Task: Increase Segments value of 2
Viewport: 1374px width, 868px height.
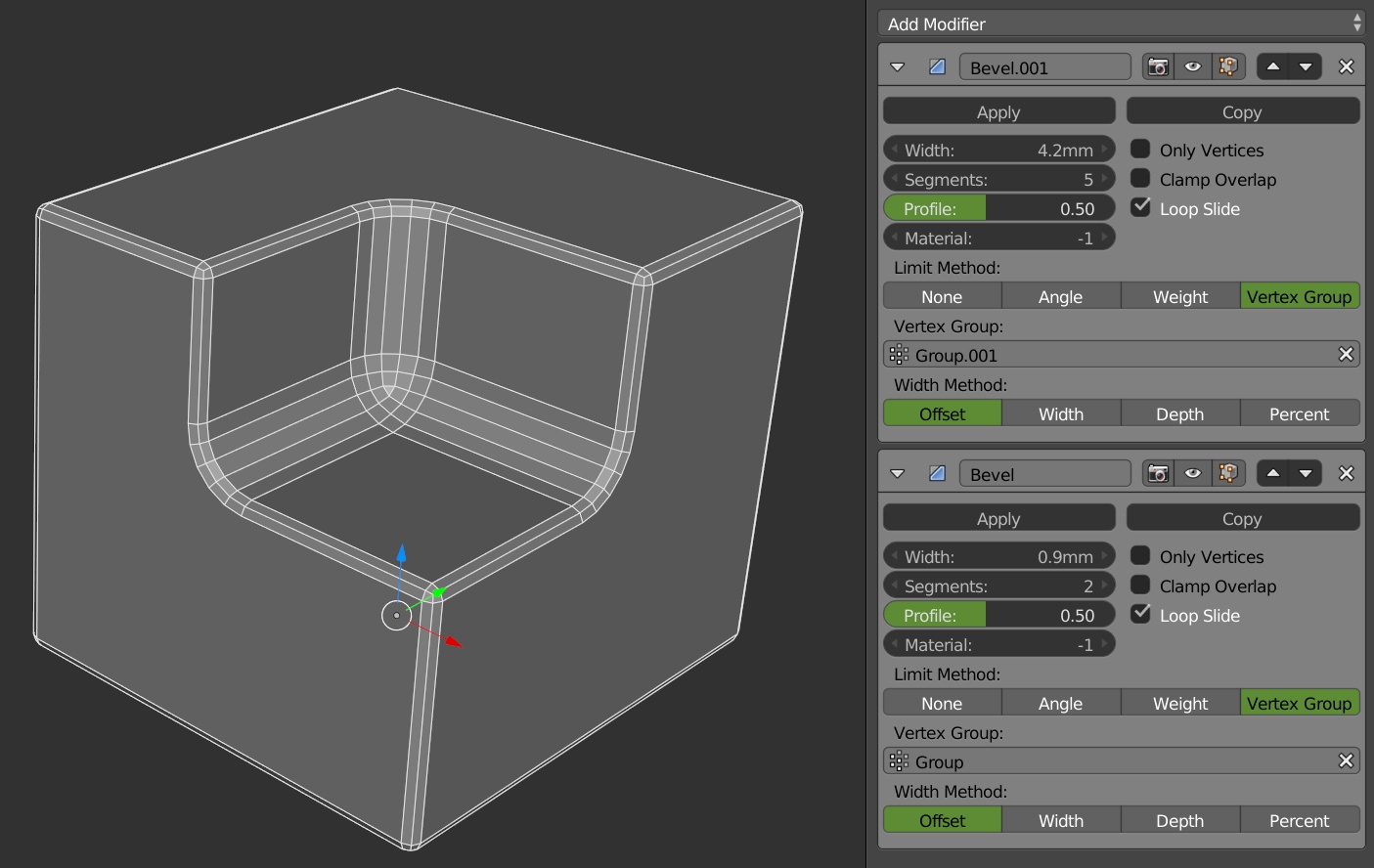Action: (1105, 586)
